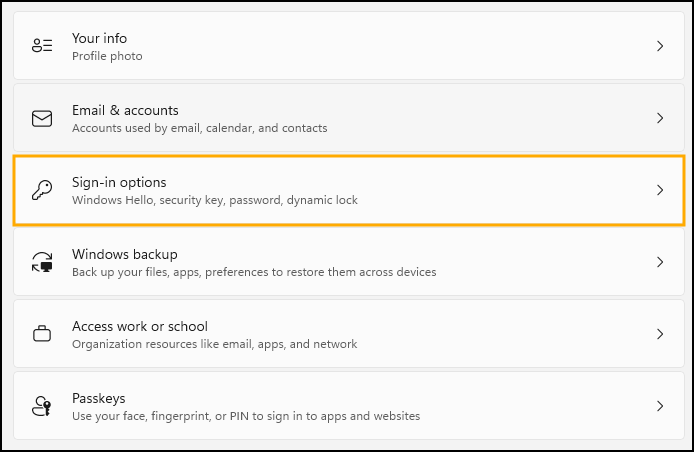Click the Profile photo subtitle text
The height and width of the screenshot is (452, 694).
point(107,56)
